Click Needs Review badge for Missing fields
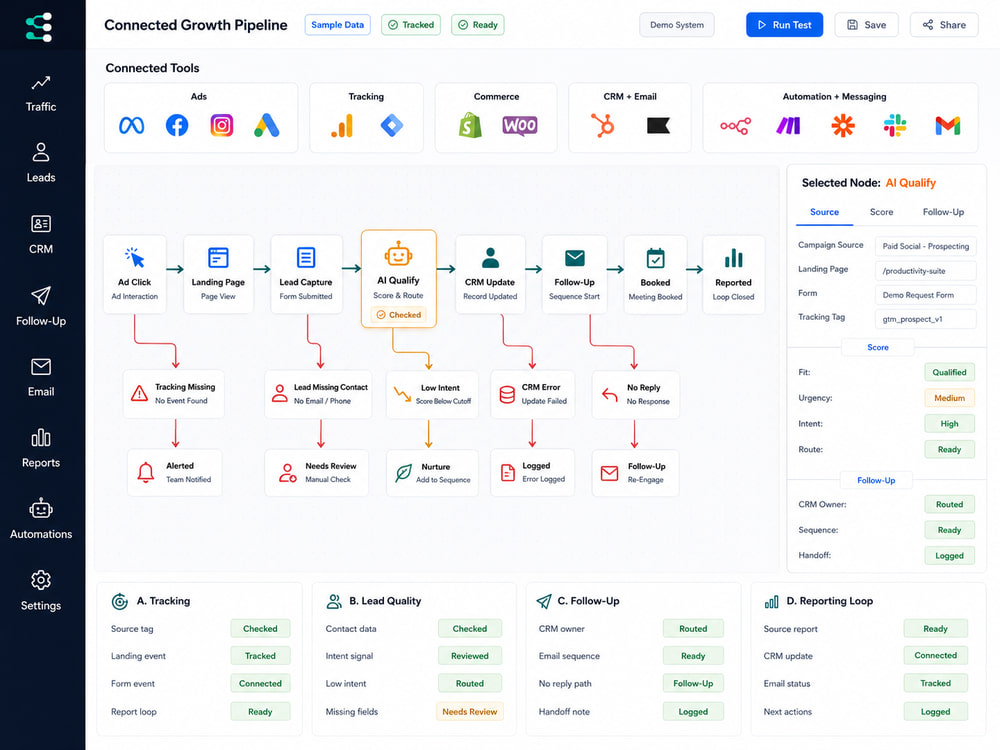This screenshot has height=750, width=1000. click(470, 712)
